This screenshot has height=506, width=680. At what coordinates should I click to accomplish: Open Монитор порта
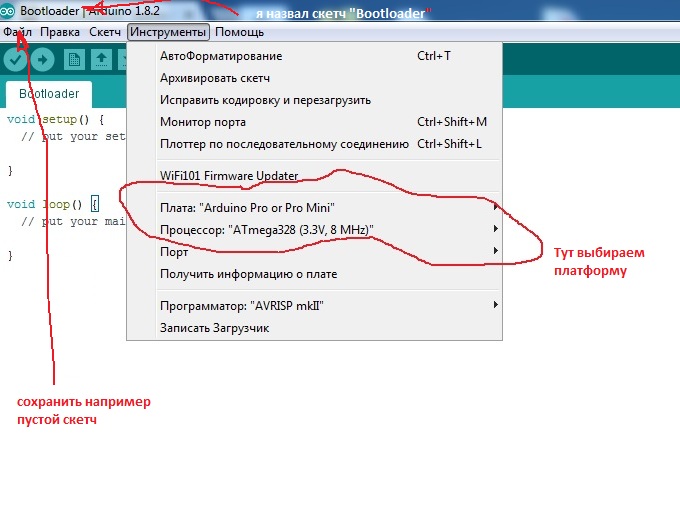click(314, 122)
